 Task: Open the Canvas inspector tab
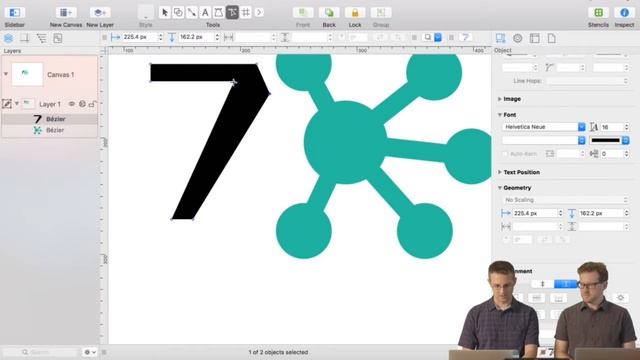tap(535, 38)
